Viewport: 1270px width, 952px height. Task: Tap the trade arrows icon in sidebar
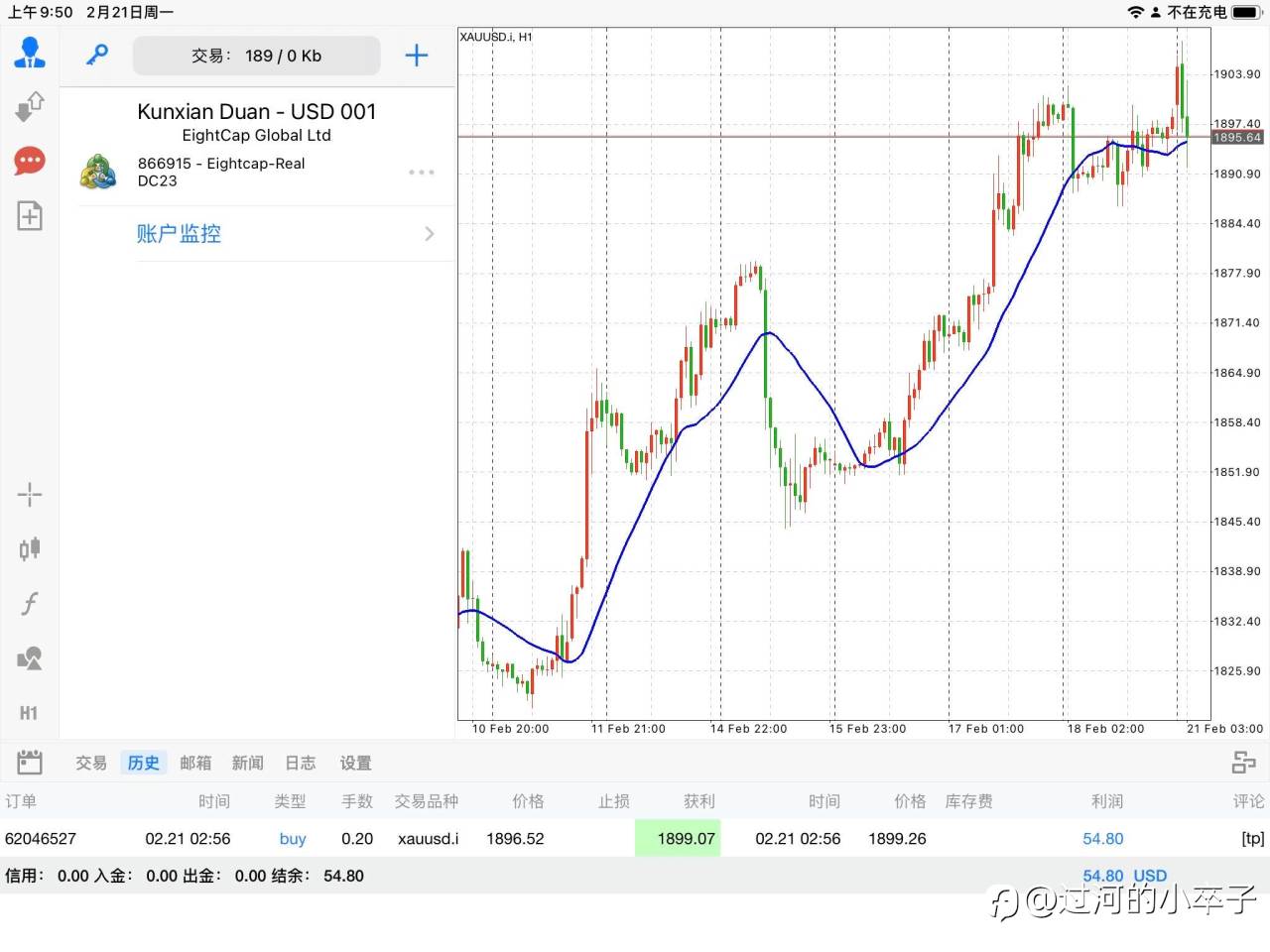[x=30, y=106]
